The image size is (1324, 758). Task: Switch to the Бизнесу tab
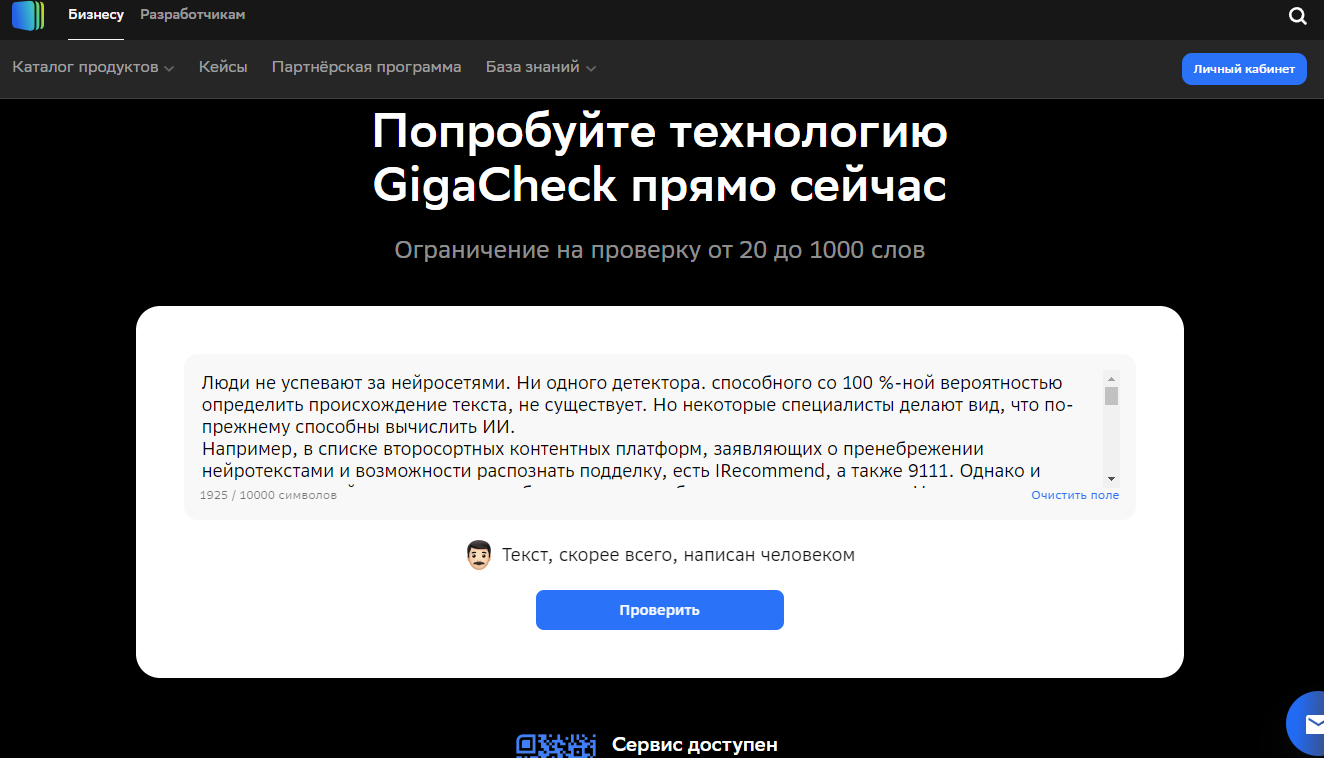(x=96, y=15)
